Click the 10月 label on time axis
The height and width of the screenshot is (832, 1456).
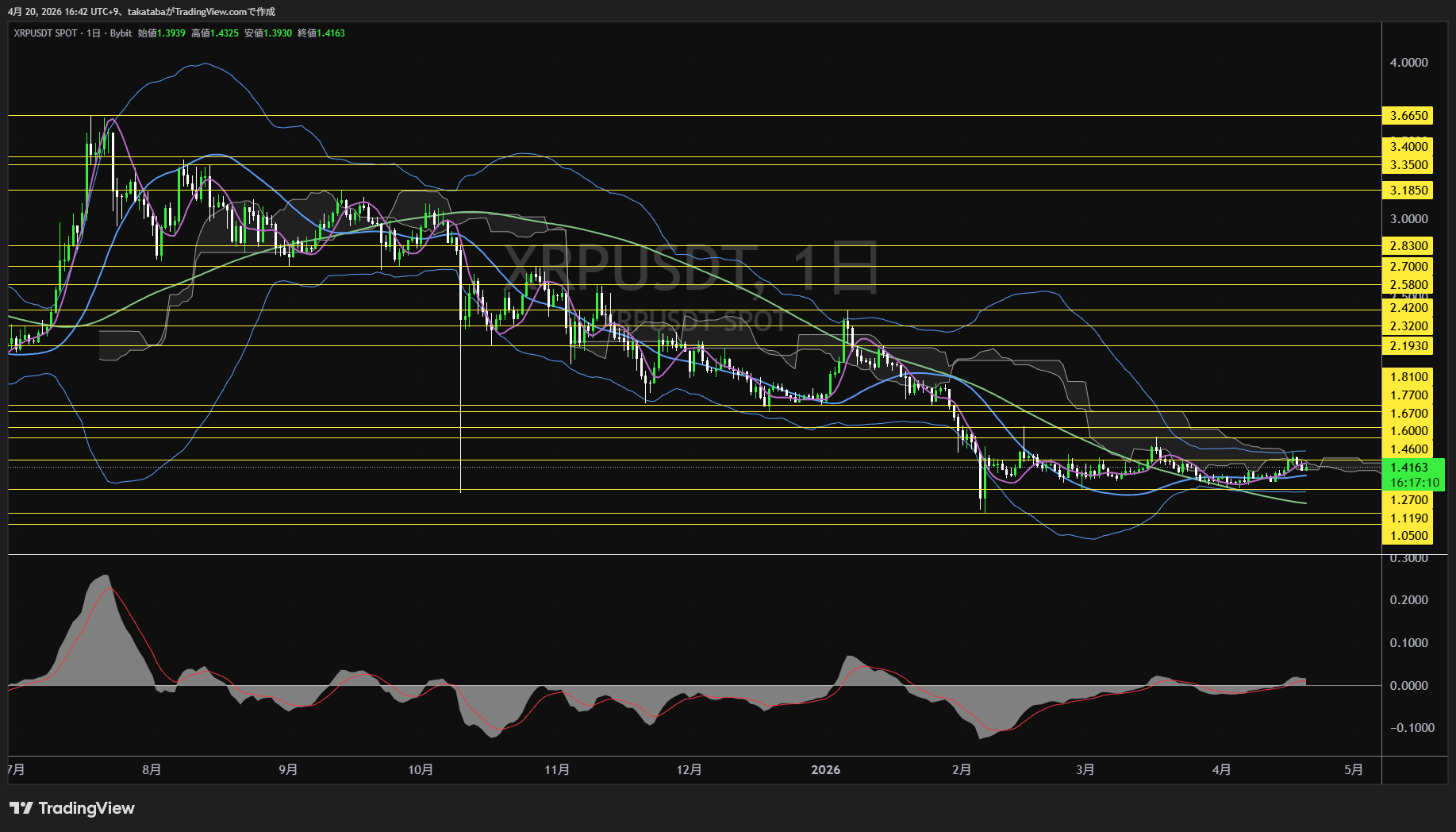421,770
